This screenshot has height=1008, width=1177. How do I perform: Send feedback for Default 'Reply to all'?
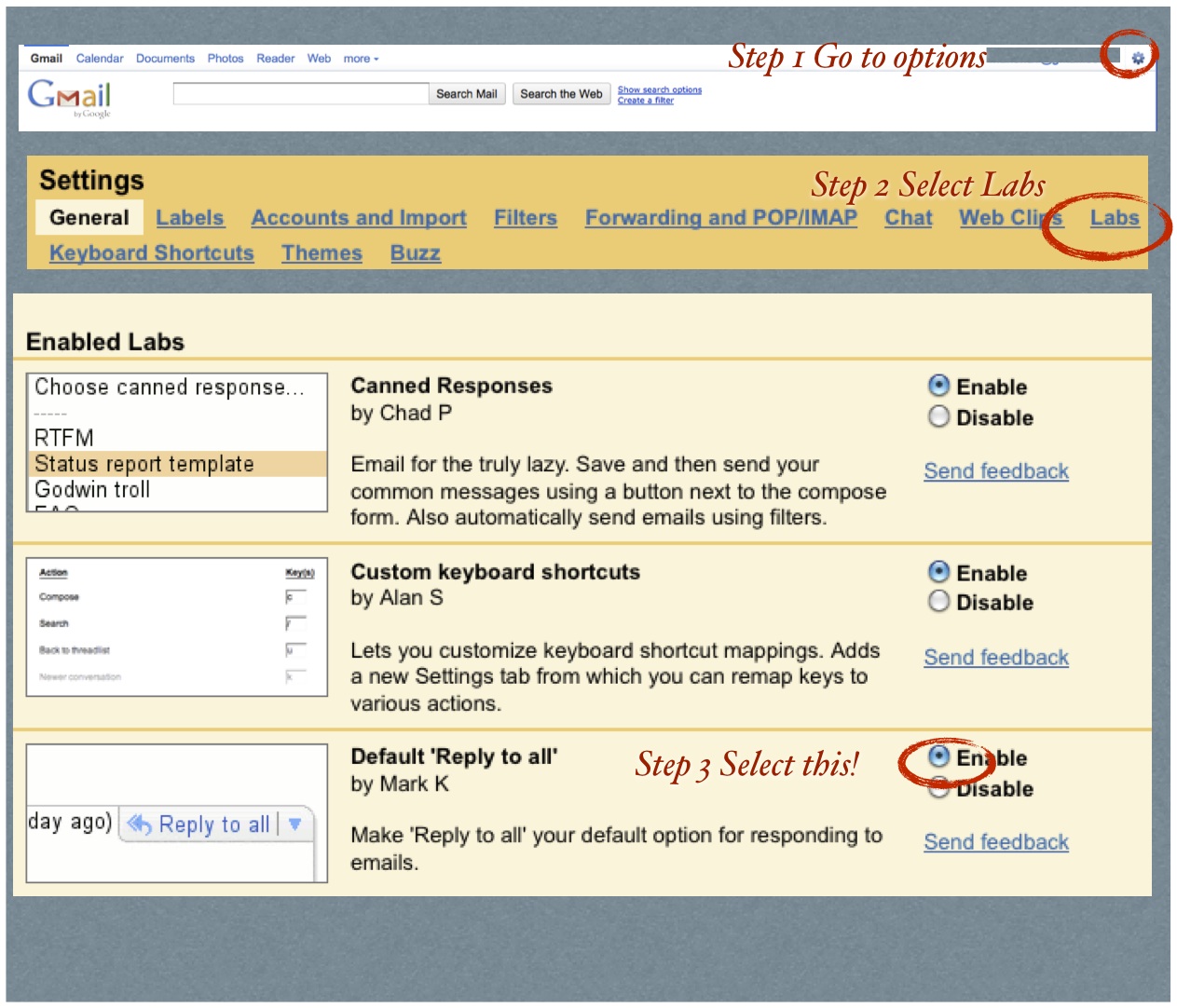pos(996,842)
